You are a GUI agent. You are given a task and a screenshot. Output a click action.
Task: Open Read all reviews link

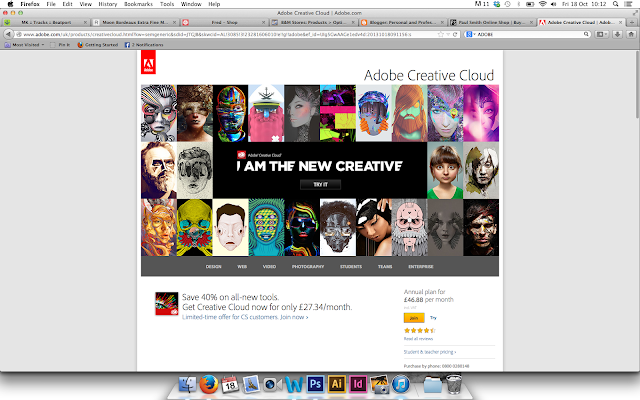(x=418, y=339)
